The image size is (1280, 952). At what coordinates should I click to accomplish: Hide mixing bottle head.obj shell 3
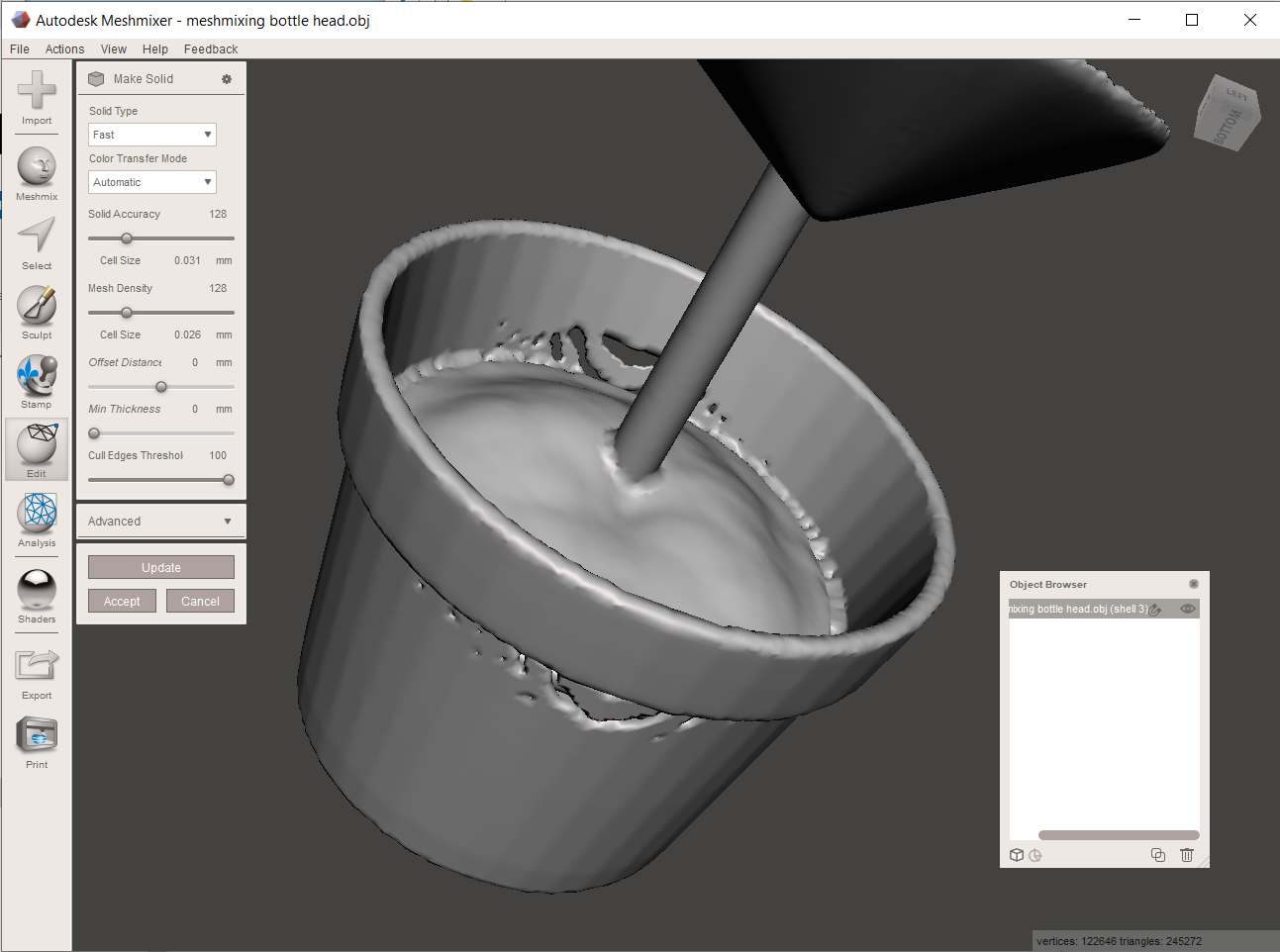(x=1187, y=609)
